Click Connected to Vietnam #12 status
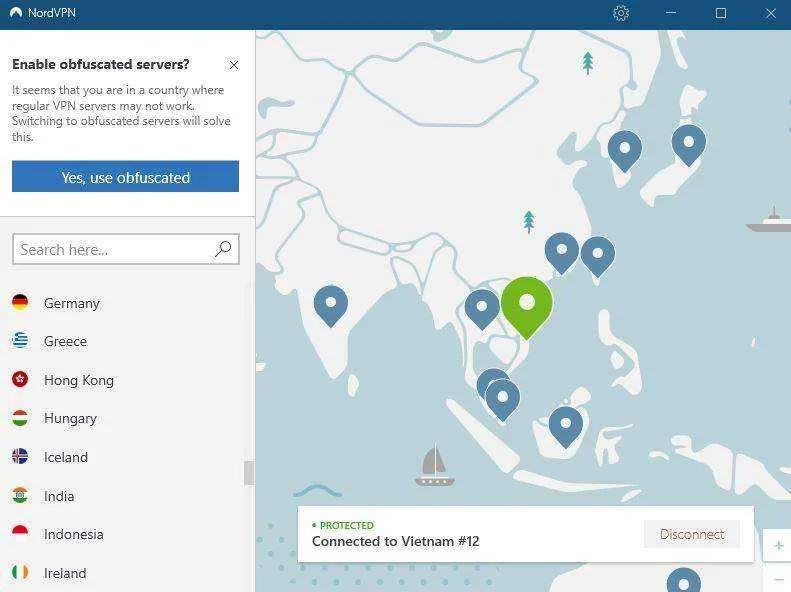Screen dimensions: 791x592 pos(396,542)
